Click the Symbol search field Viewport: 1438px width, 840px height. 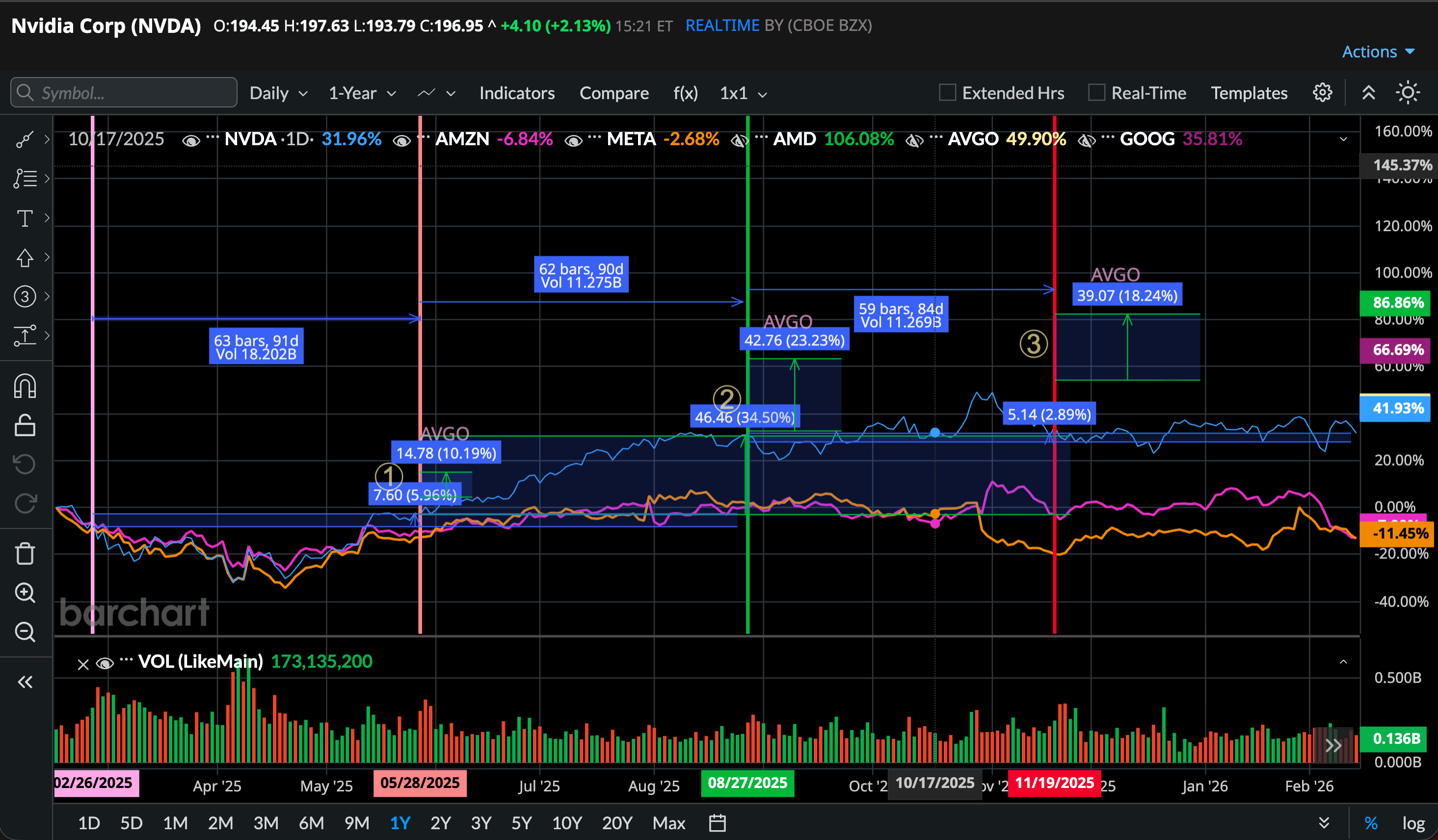(x=124, y=92)
